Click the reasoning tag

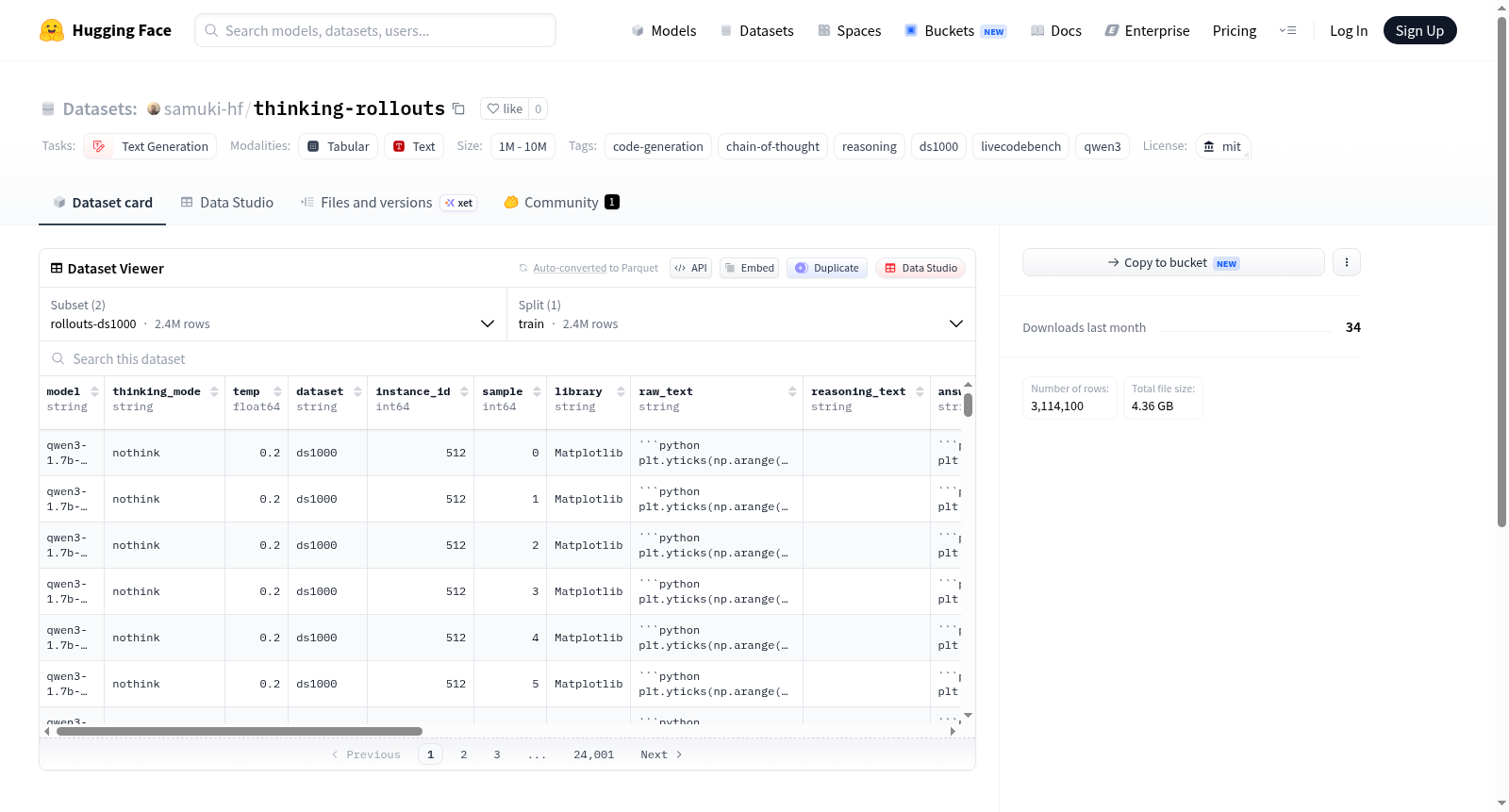(x=870, y=146)
